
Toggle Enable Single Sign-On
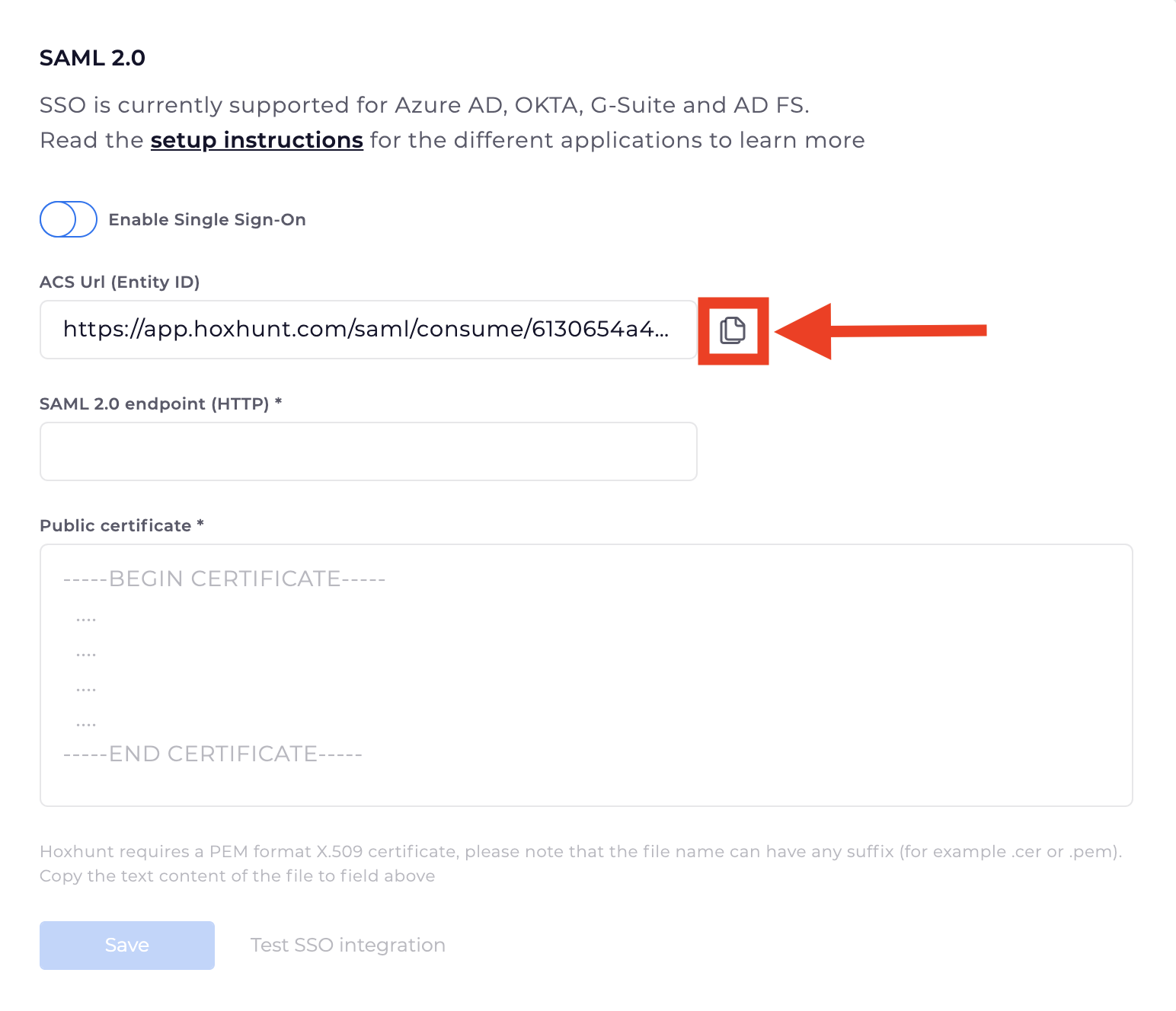coord(68,219)
